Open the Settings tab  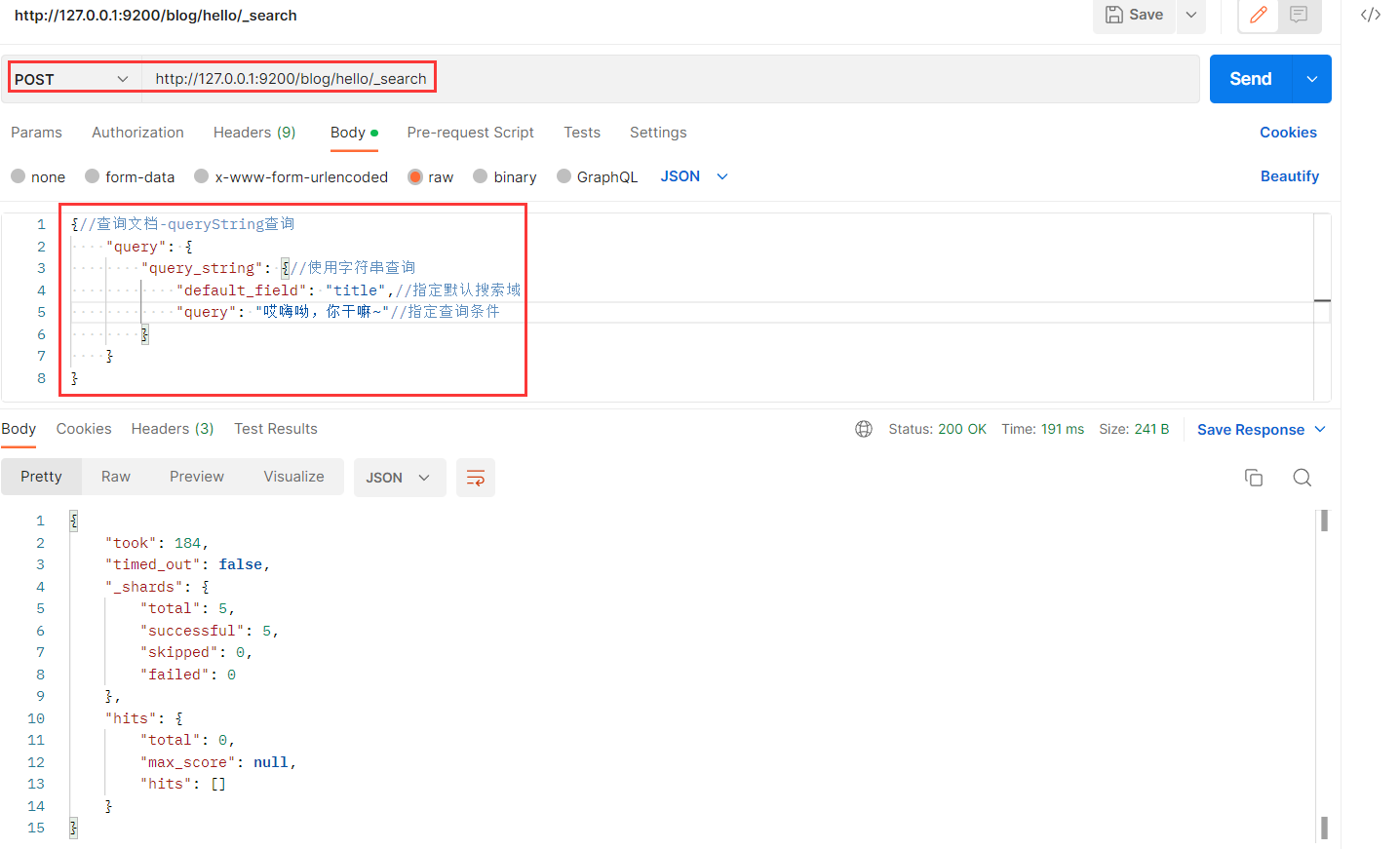(658, 133)
